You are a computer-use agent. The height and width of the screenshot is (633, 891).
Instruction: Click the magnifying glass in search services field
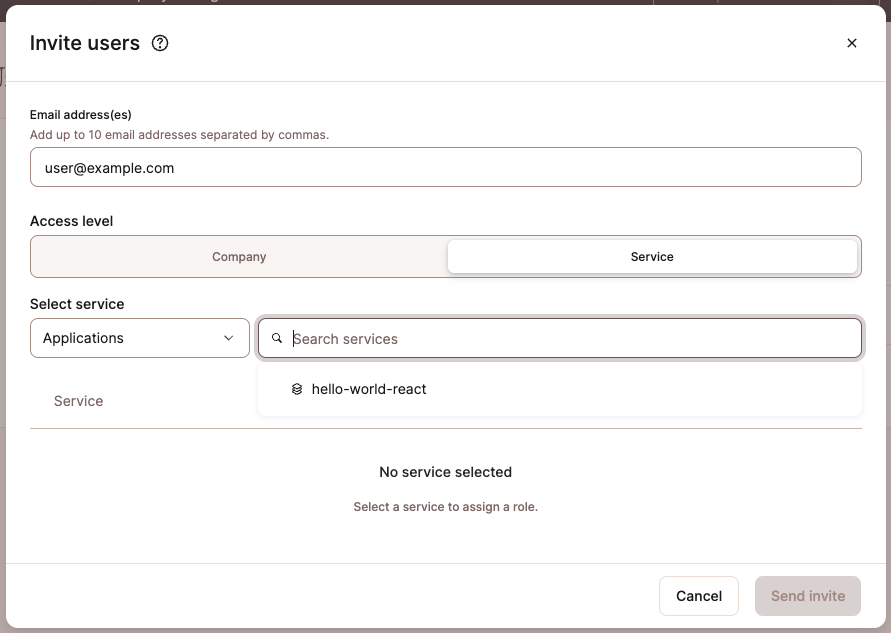pos(277,338)
